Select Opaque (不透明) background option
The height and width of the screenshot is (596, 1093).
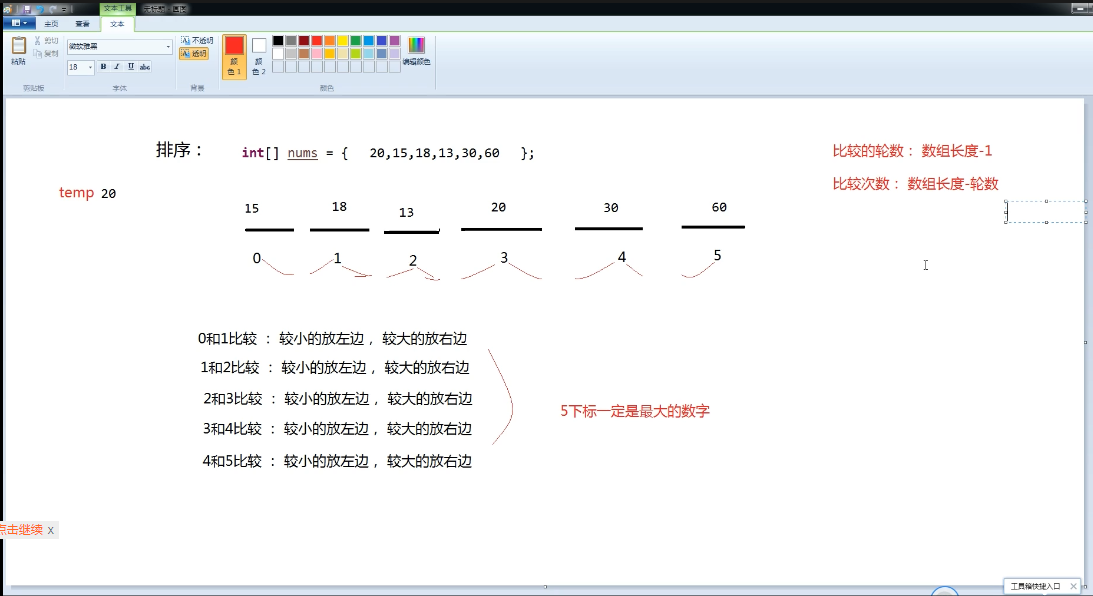[197, 40]
